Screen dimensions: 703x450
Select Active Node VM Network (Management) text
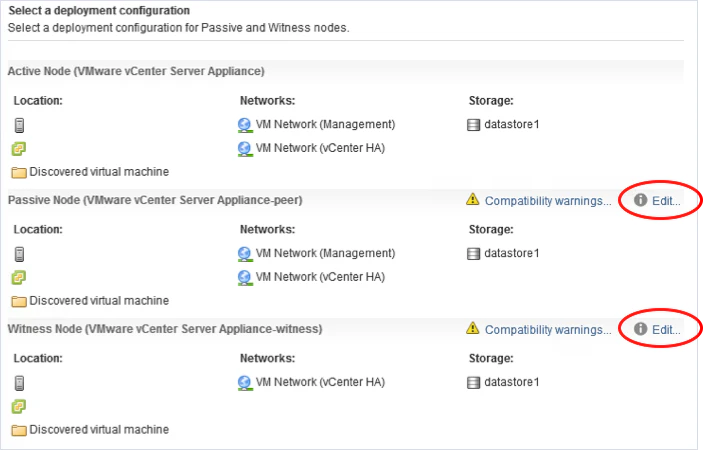point(325,124)
